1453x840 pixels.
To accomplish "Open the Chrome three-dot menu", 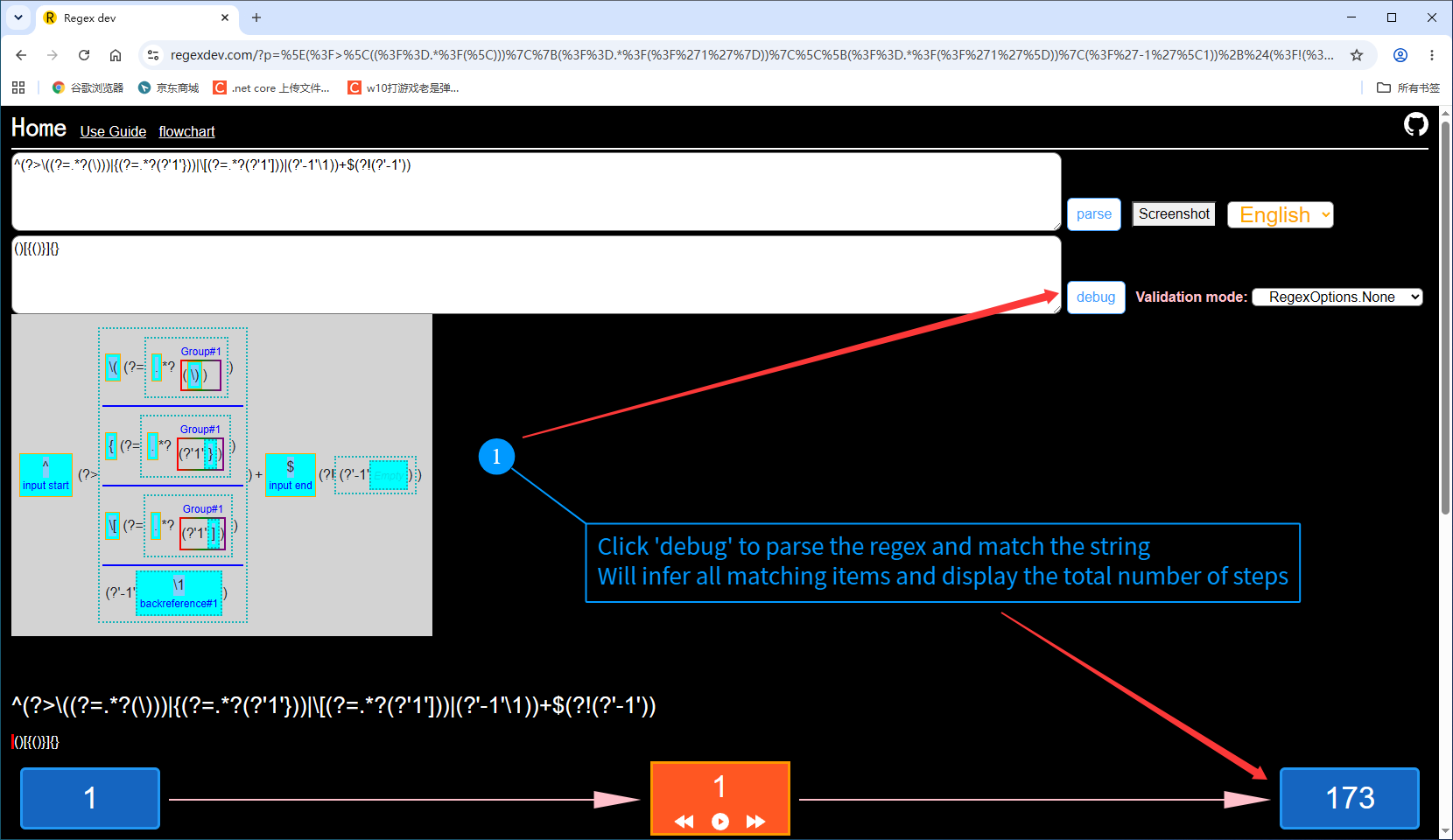I will pos(1432,55).
